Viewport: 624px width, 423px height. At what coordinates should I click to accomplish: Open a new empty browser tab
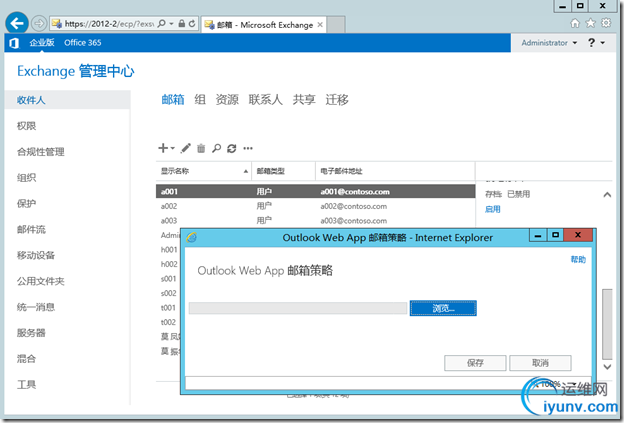point(336,25)
